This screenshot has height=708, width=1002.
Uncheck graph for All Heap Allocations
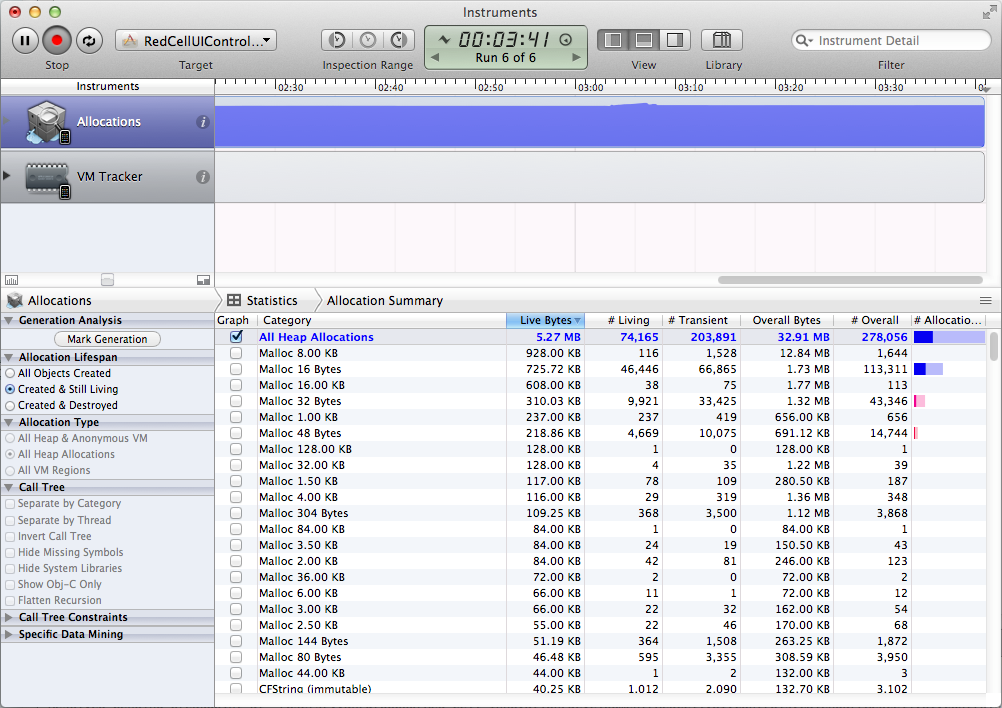tap(236, 336)
